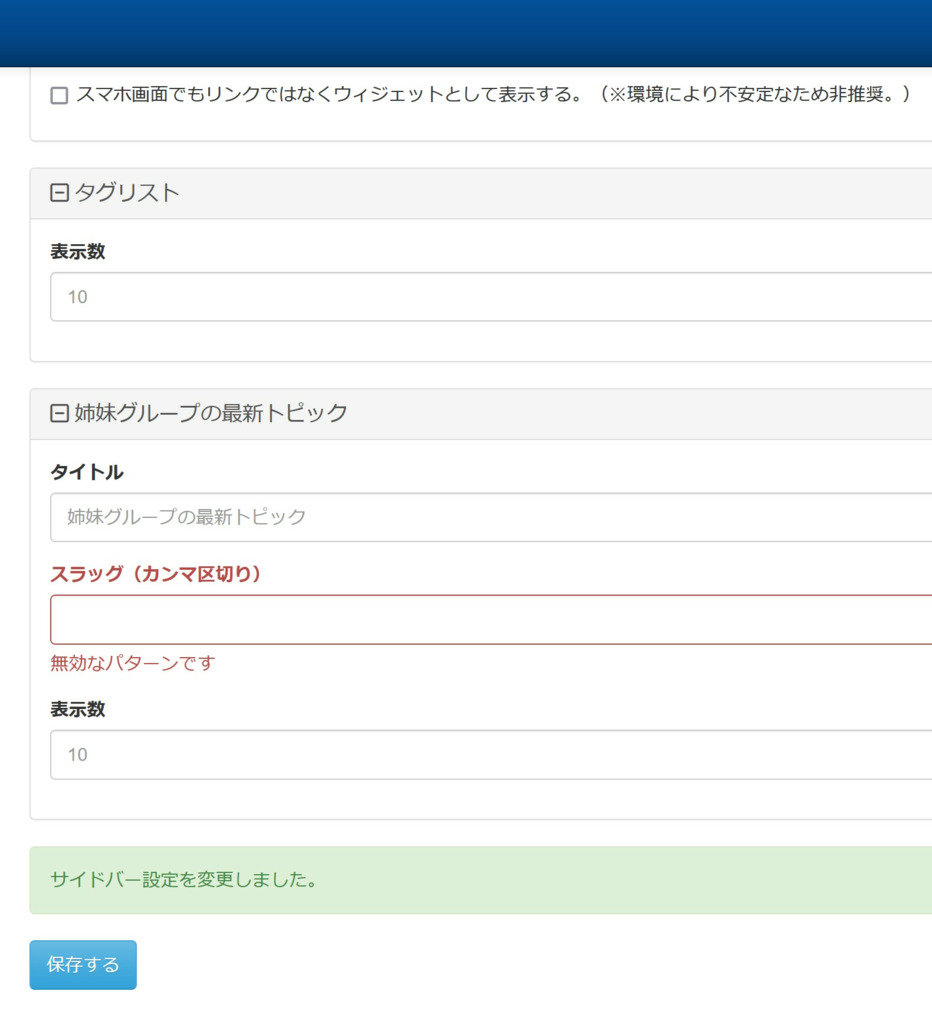Click the 姉妹グループの最新トピック panel heading text
932x1024 pixels.
click(x=211, y=413)
